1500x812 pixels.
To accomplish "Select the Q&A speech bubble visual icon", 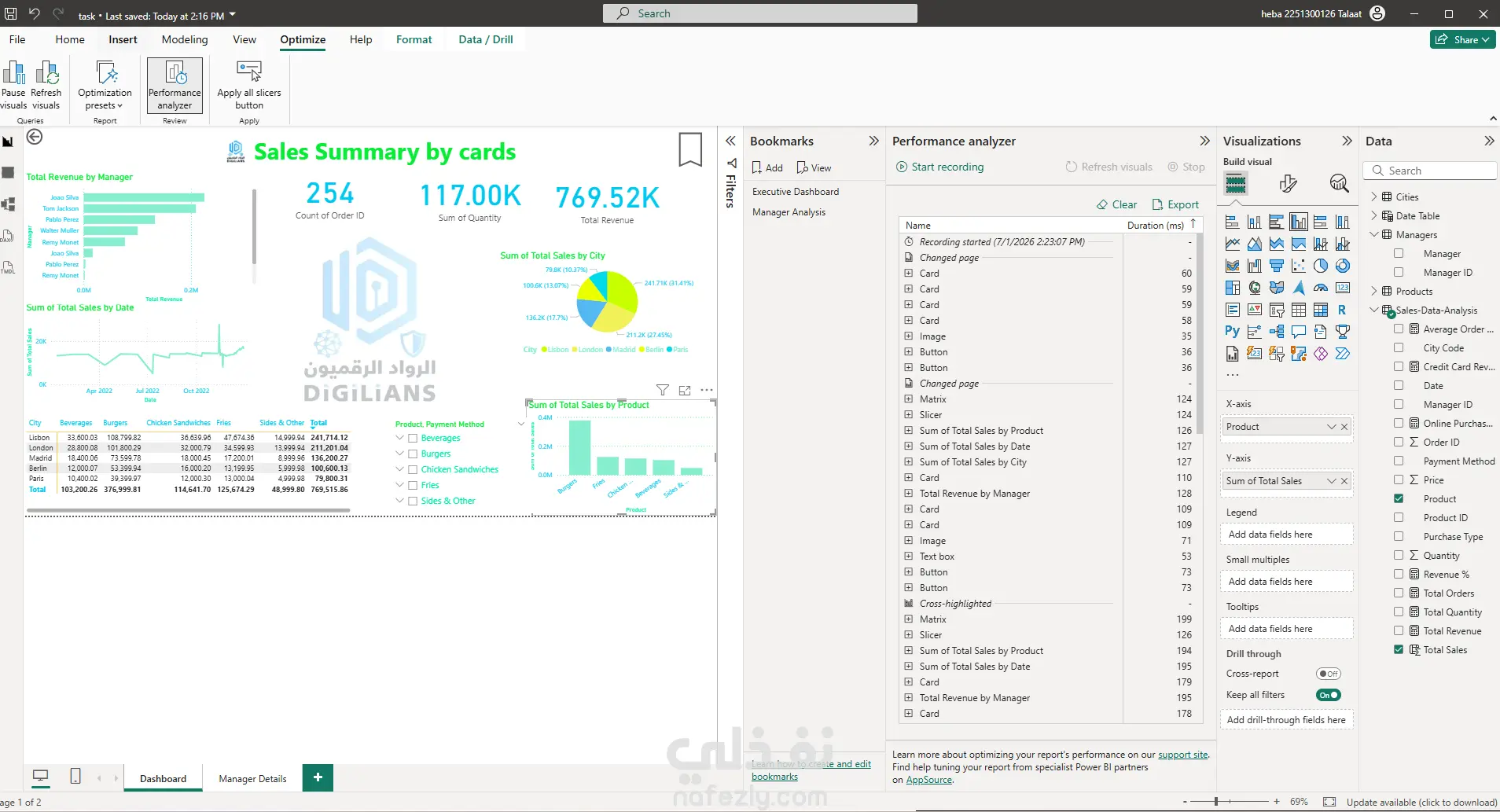I will click(x=1299, y=332).
